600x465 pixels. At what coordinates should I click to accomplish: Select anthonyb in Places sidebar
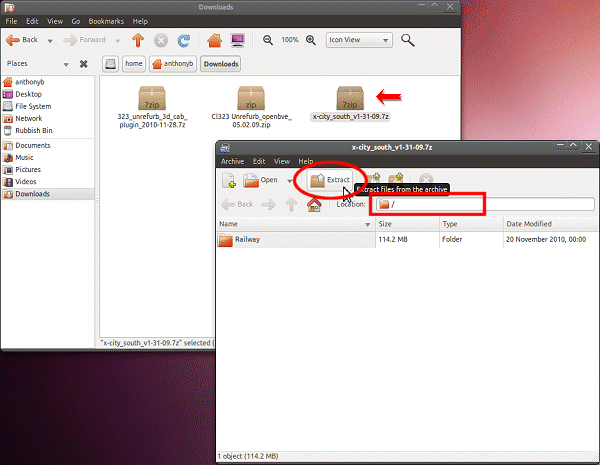pyautogui.click(x=48, y=82)
